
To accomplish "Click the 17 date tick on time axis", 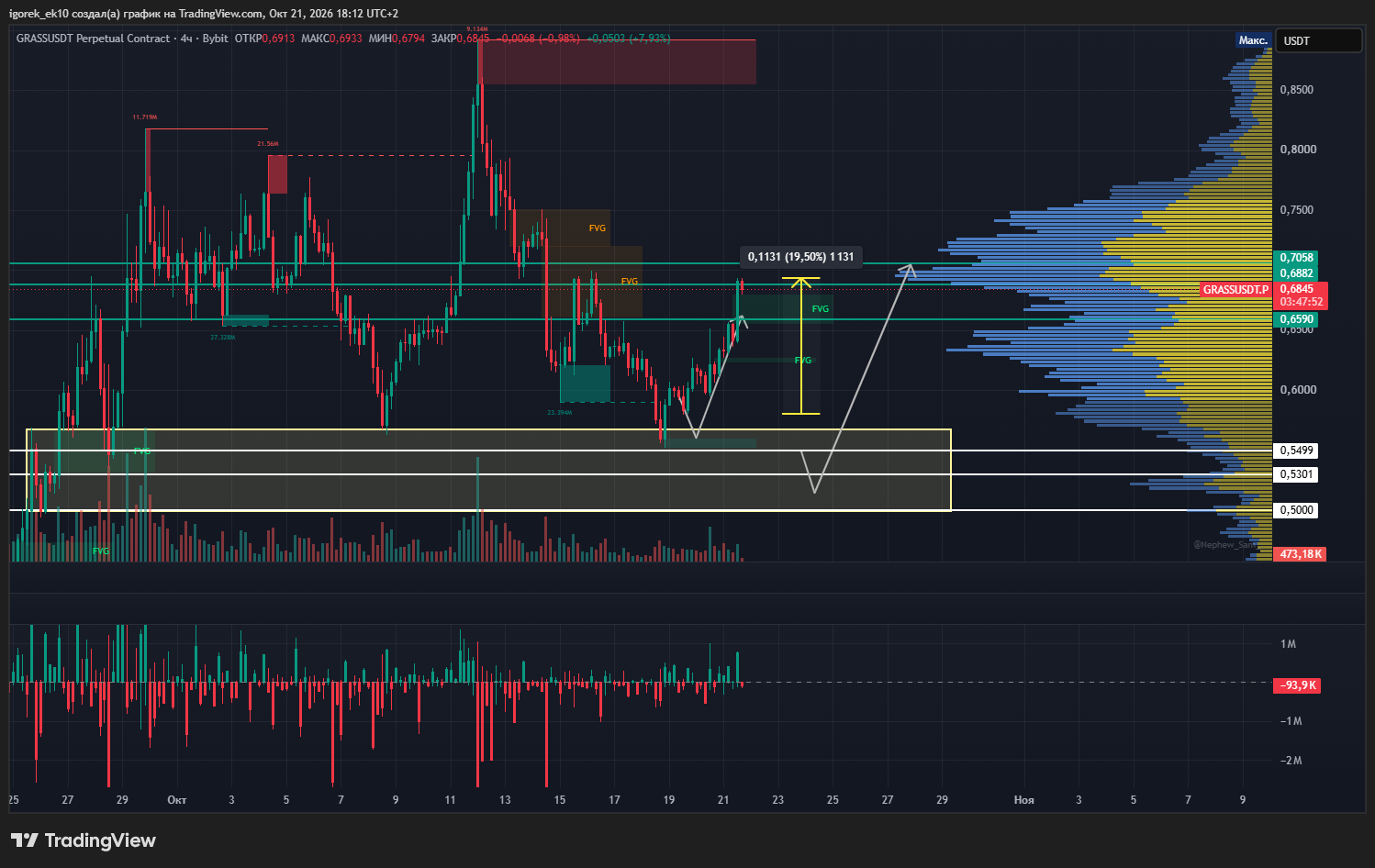I will coord(614,800).
